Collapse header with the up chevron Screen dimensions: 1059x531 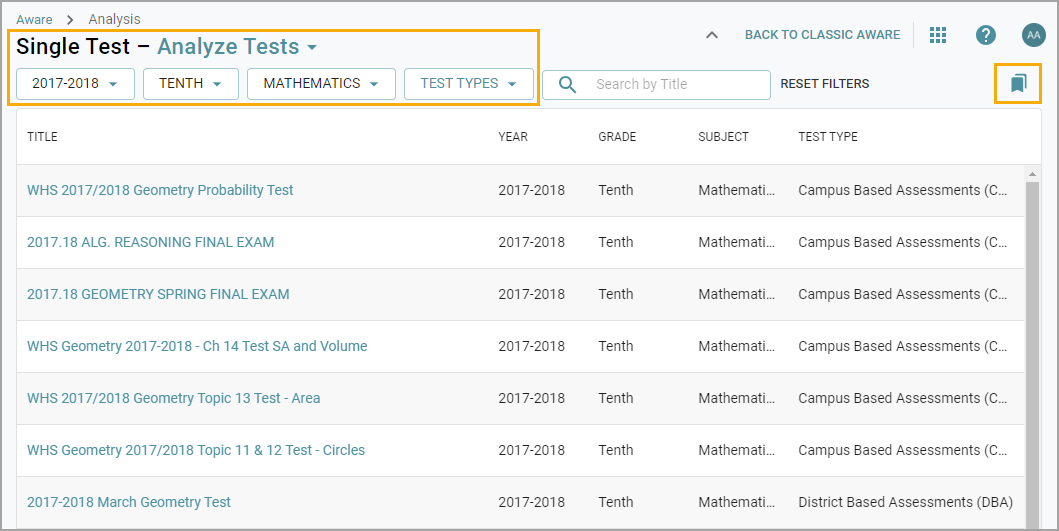(x=711, y=35)
